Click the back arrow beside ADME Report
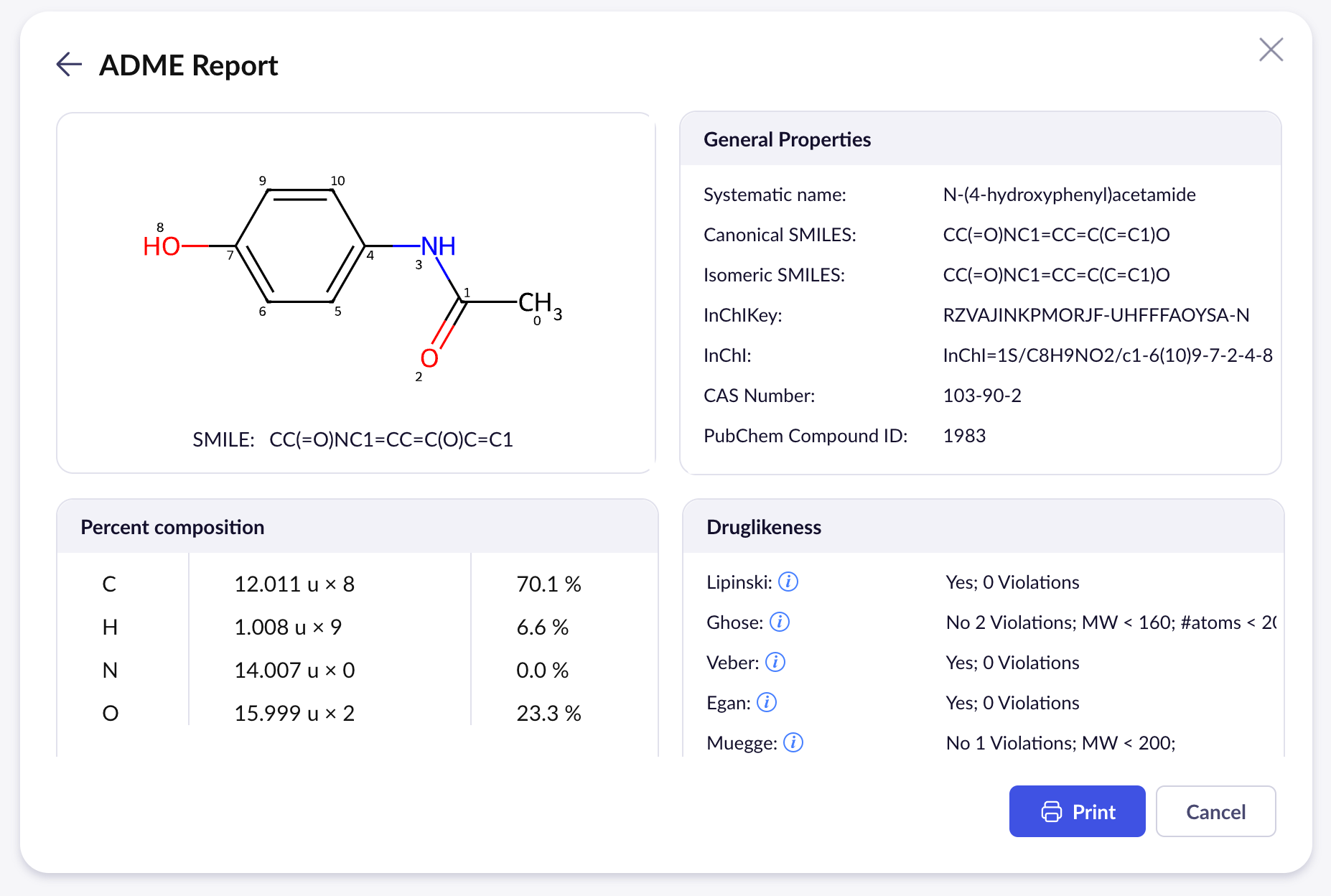This screenshot has width=1331, height=896. pyautogui.click(x=69, y=65)
